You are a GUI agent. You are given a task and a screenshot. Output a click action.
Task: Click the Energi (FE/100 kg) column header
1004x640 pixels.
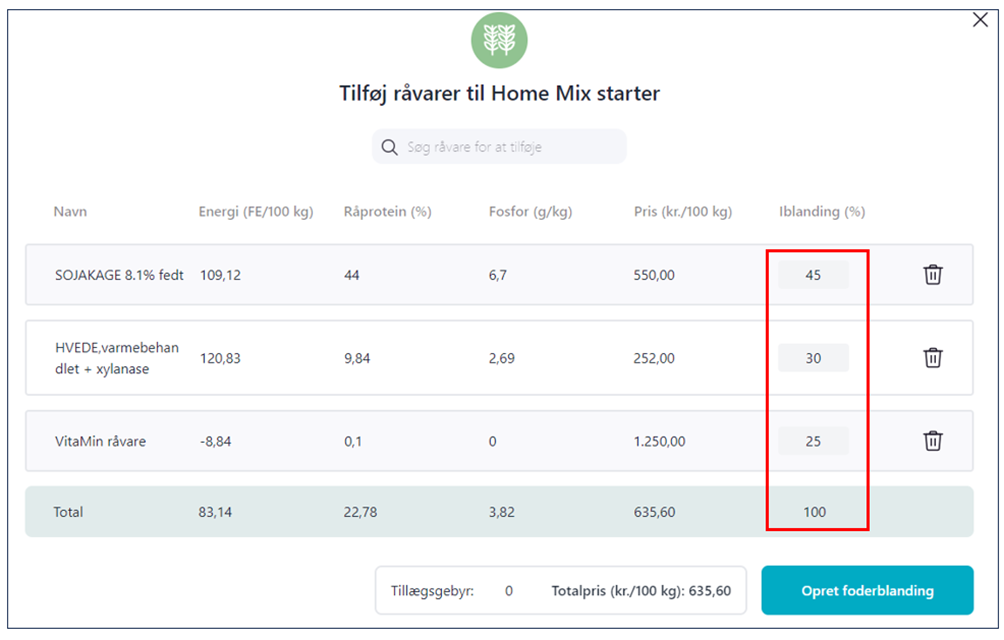pyautogui.click(x=256, y=212)
